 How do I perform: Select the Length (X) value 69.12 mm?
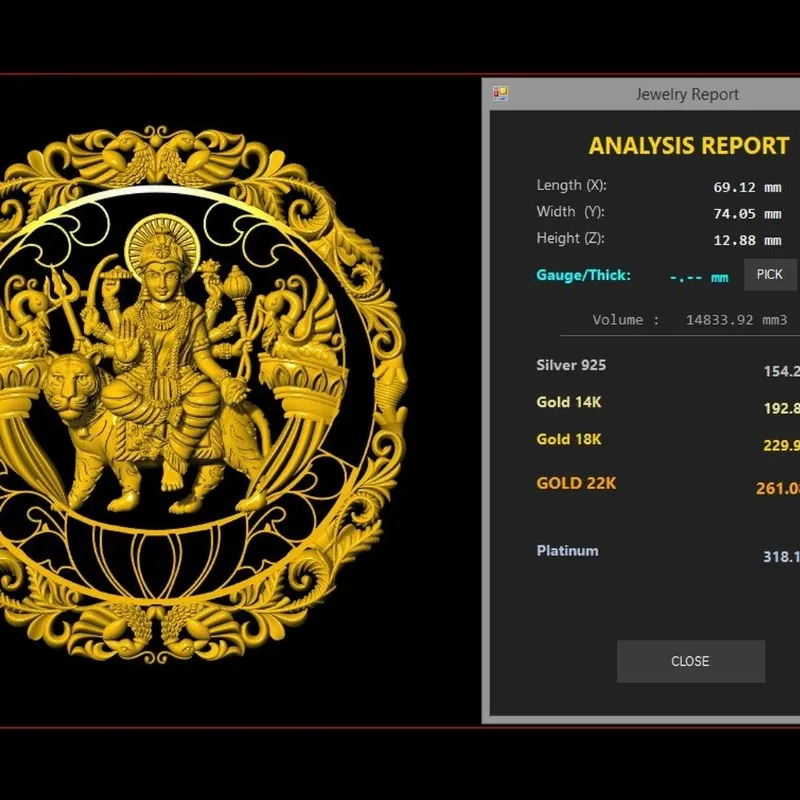747,187
